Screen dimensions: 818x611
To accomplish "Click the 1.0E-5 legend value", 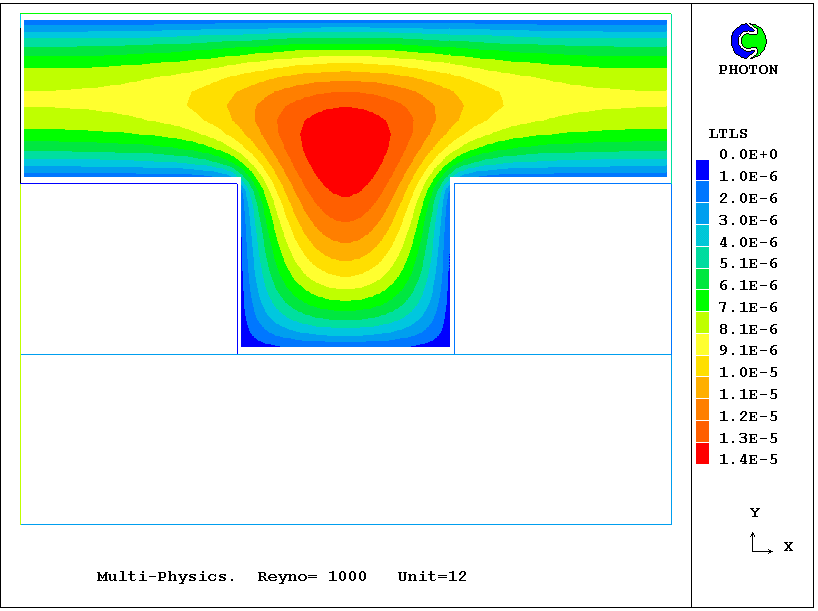I will [749, 373].
